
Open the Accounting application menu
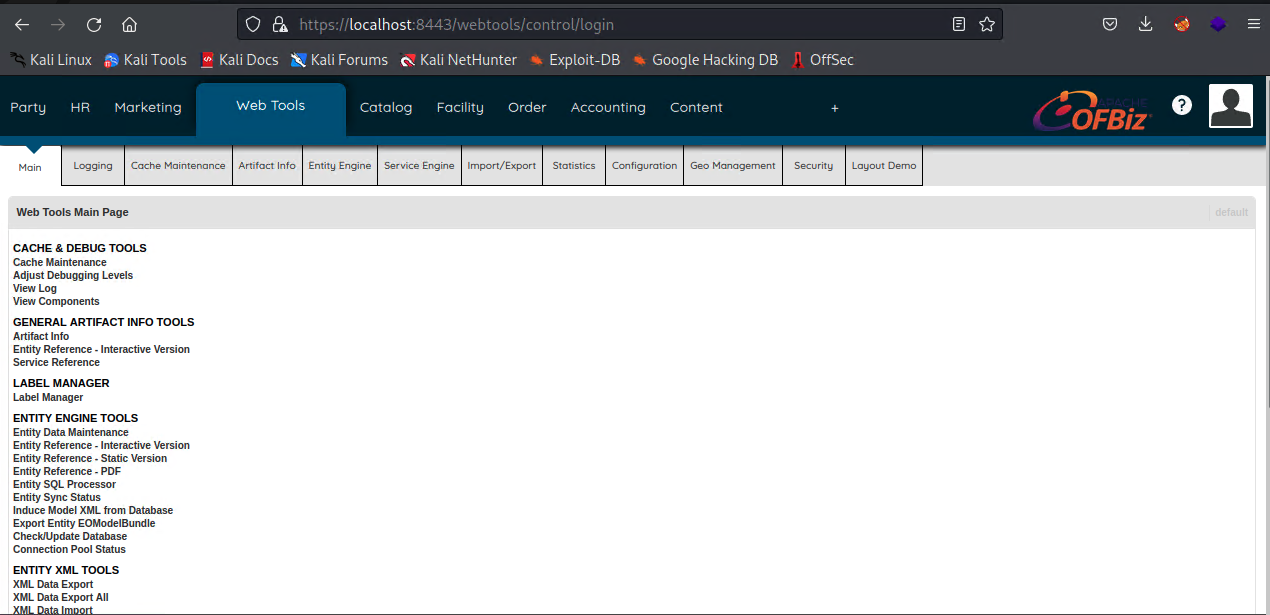608,107
